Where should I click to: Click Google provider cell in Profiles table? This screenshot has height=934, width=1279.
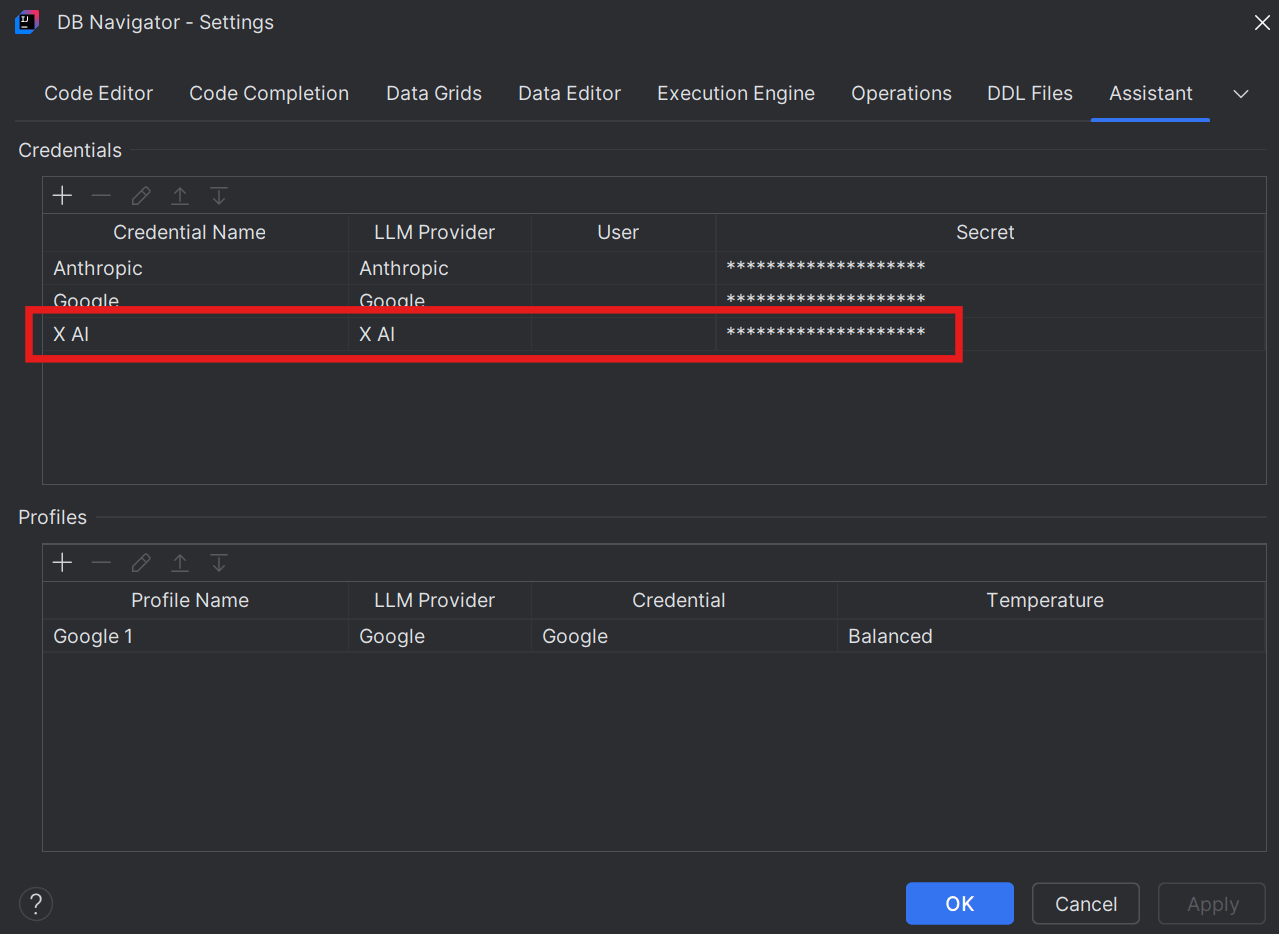[x=440, y=636]
